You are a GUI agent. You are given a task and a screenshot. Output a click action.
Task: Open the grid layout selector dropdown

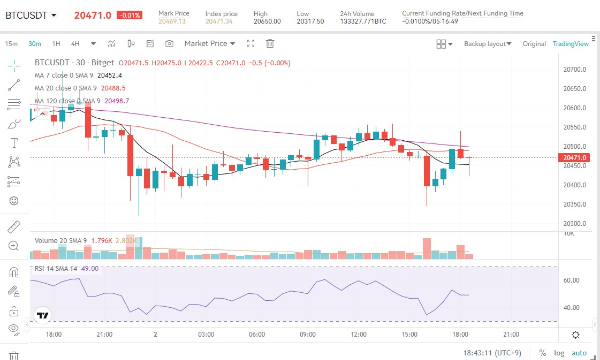(444, 44)
